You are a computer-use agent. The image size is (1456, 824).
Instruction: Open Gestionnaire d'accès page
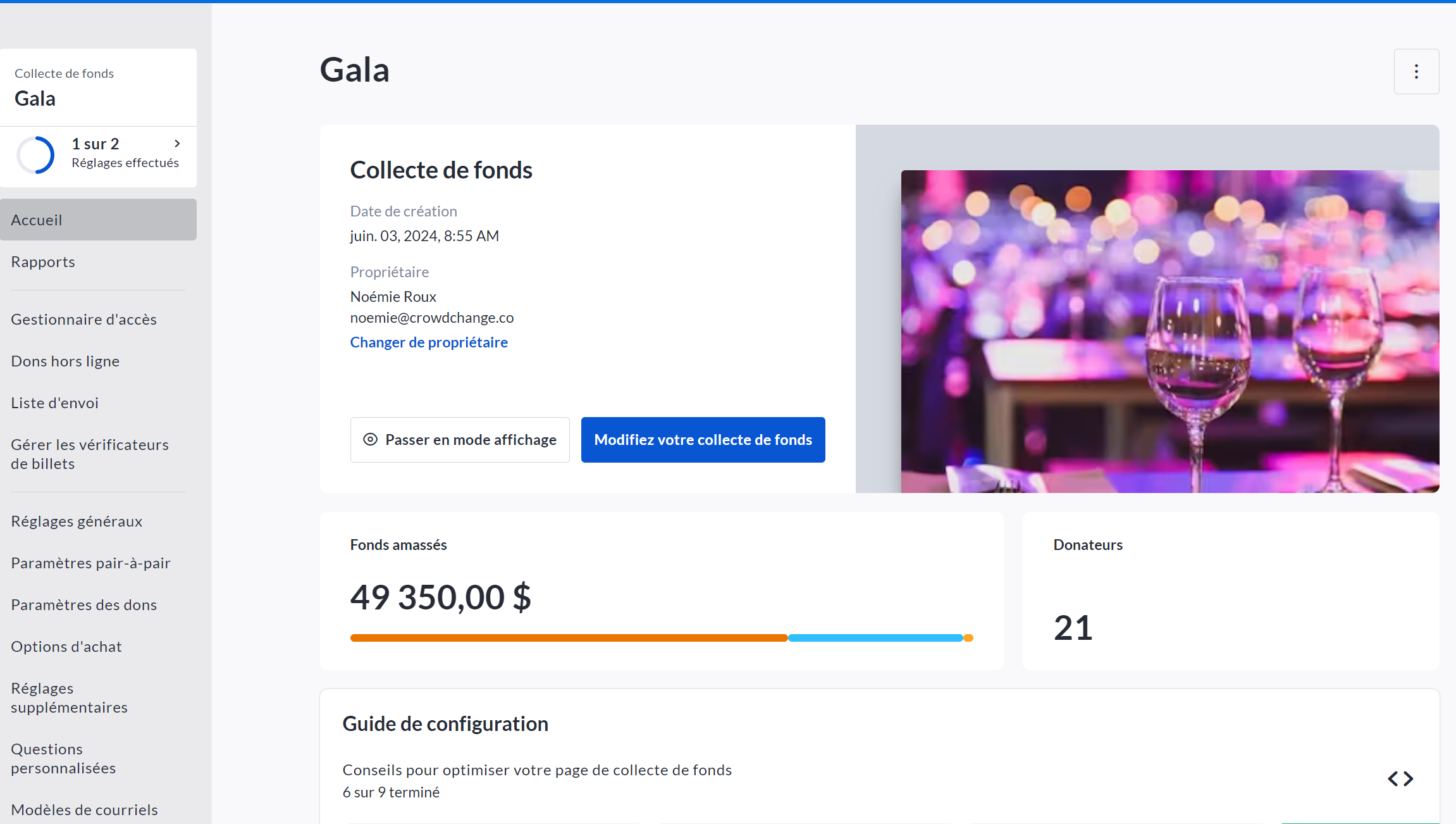(83, 320)
